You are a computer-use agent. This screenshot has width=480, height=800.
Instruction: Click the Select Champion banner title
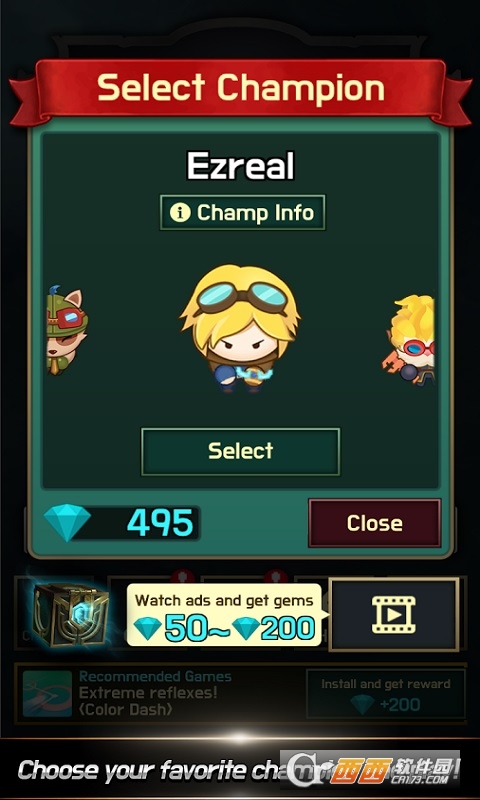[240, 87]
